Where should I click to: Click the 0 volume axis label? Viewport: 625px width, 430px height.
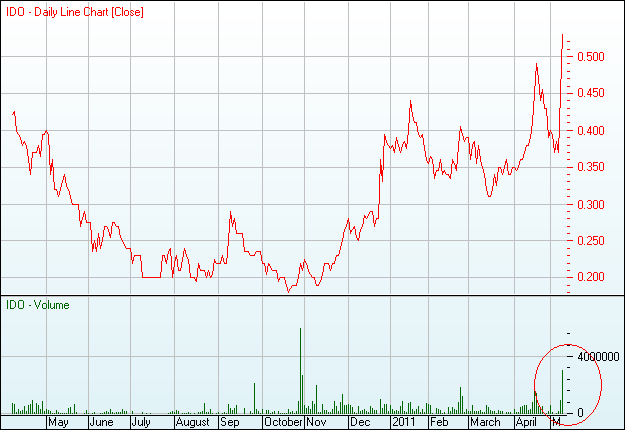click(x=580, y=413)
